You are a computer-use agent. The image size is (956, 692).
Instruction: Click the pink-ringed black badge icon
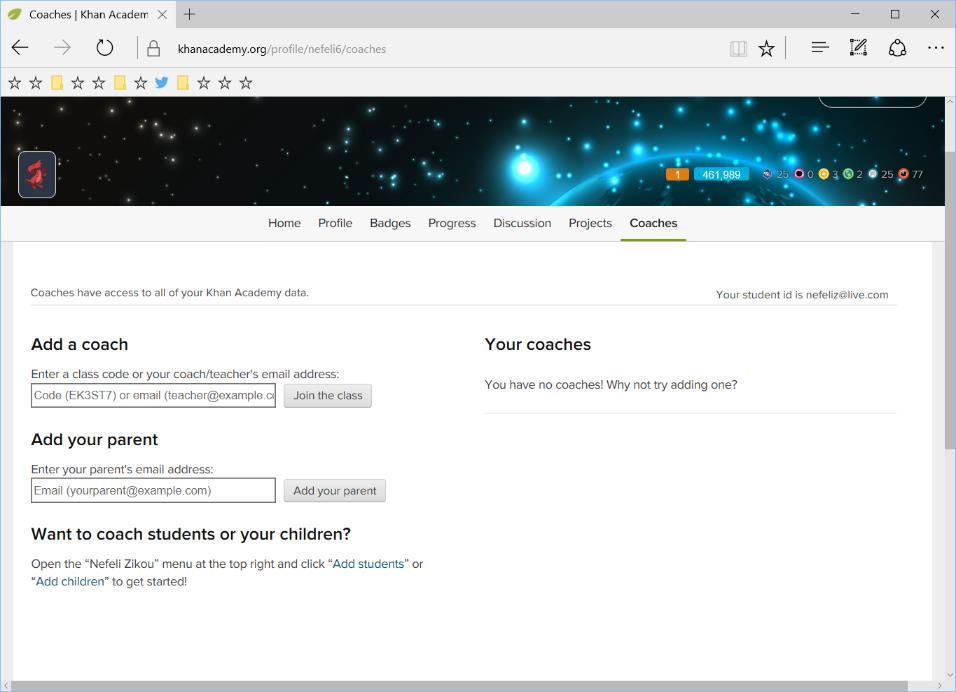coord(799,174)
